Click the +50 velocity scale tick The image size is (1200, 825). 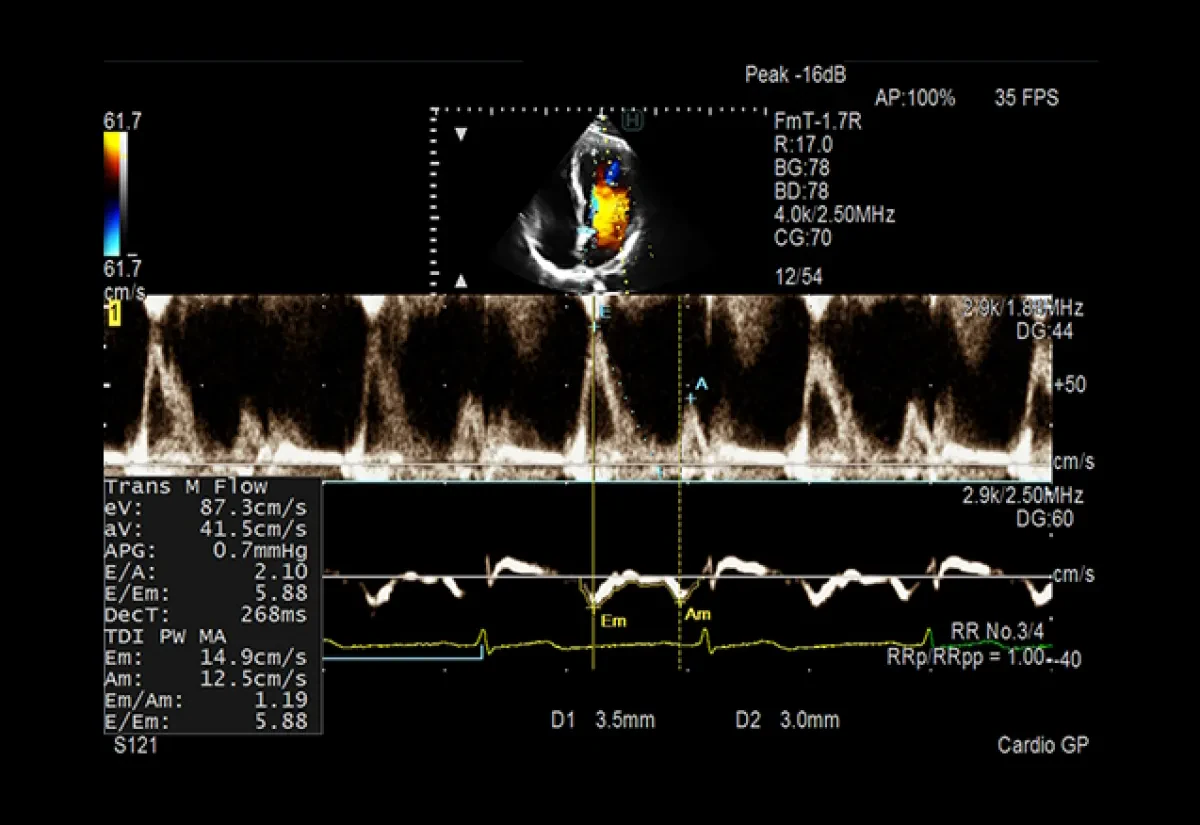(1069, 384)
